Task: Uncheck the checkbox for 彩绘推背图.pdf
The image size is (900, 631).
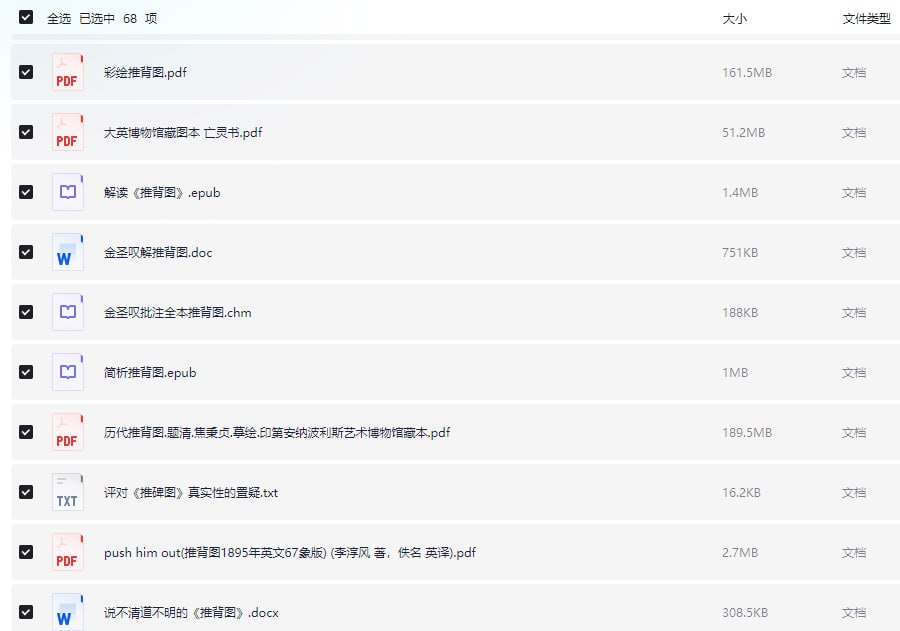Action: coord(26,72)
